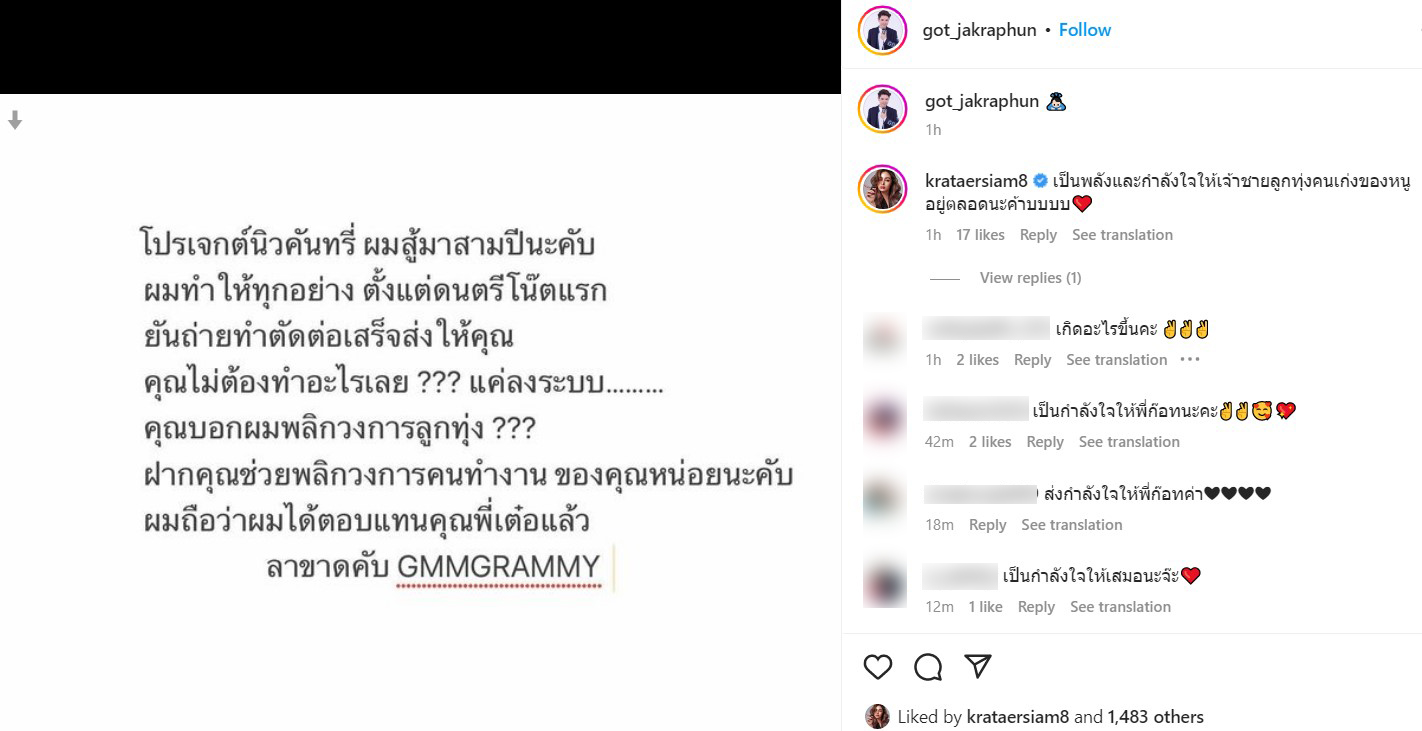Reply to krataersiam8's comment
Screen dimensions: 1422x731
pos(1038,235)
